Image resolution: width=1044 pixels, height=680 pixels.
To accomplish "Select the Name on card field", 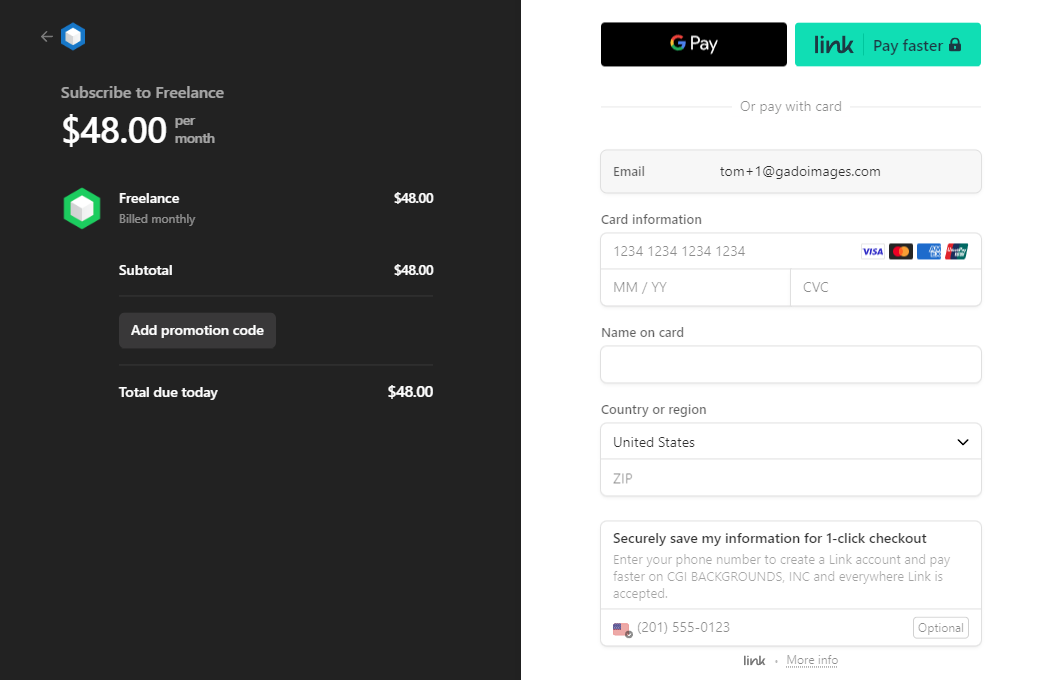I will pyautogui.click(x=790, y=365).
